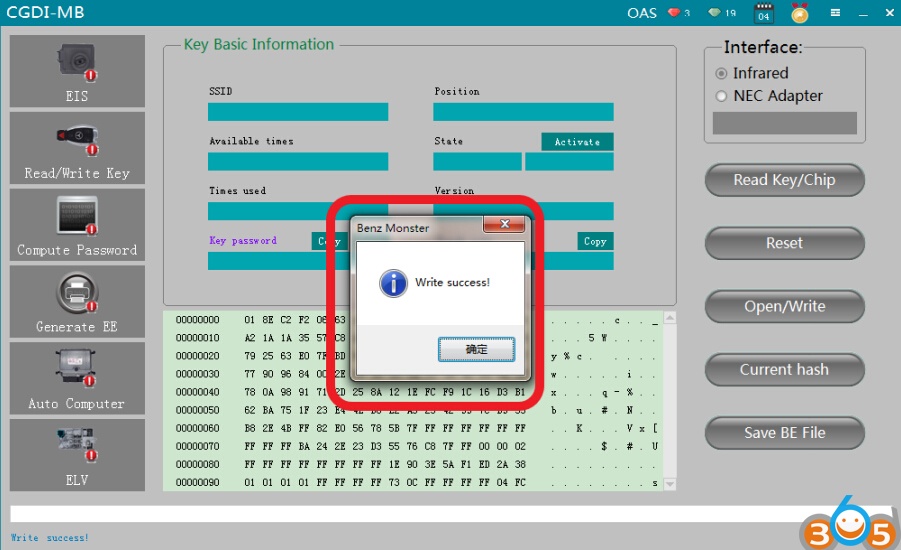
Task: Click the gold medal icon
Action: 799,13
